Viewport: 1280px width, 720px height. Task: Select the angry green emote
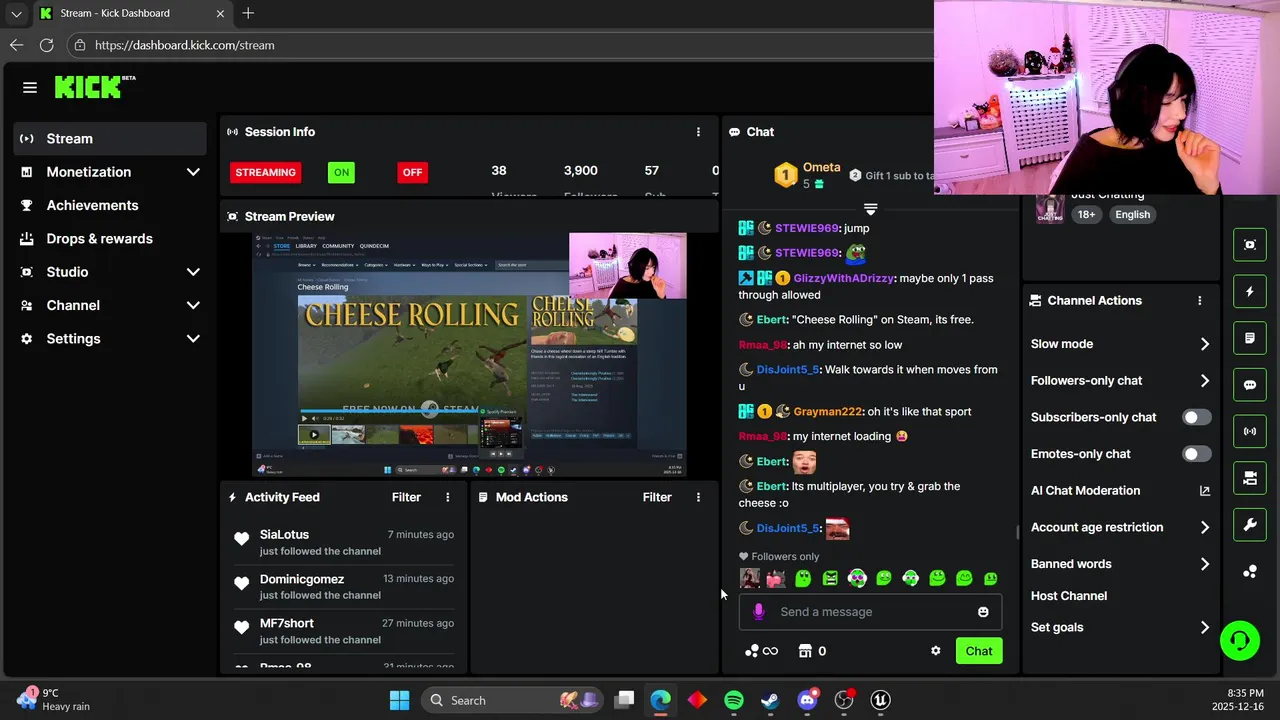coord(830,578)
